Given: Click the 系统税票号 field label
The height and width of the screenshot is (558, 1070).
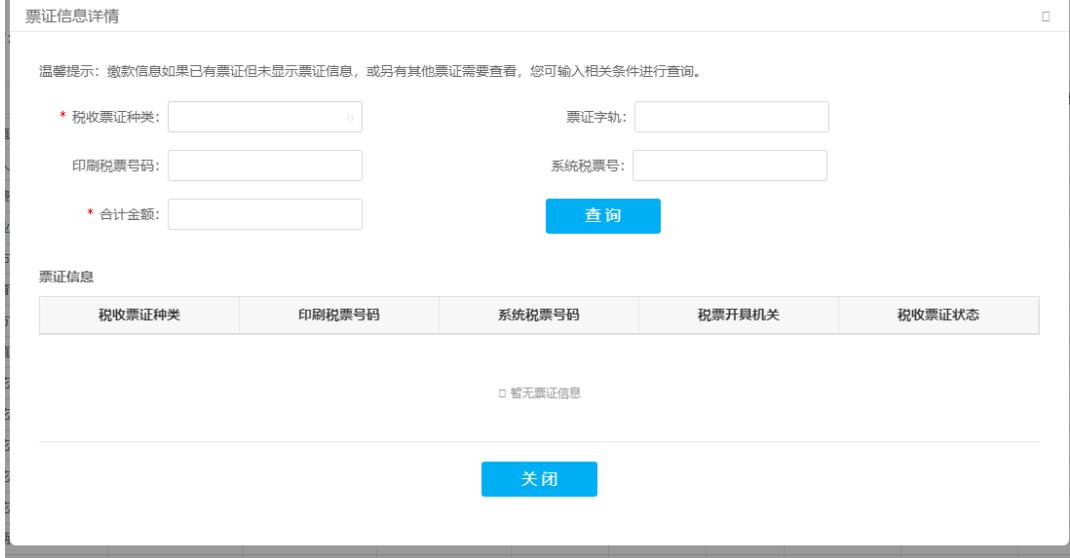Looking at the screenshot, I should (589, 166).
